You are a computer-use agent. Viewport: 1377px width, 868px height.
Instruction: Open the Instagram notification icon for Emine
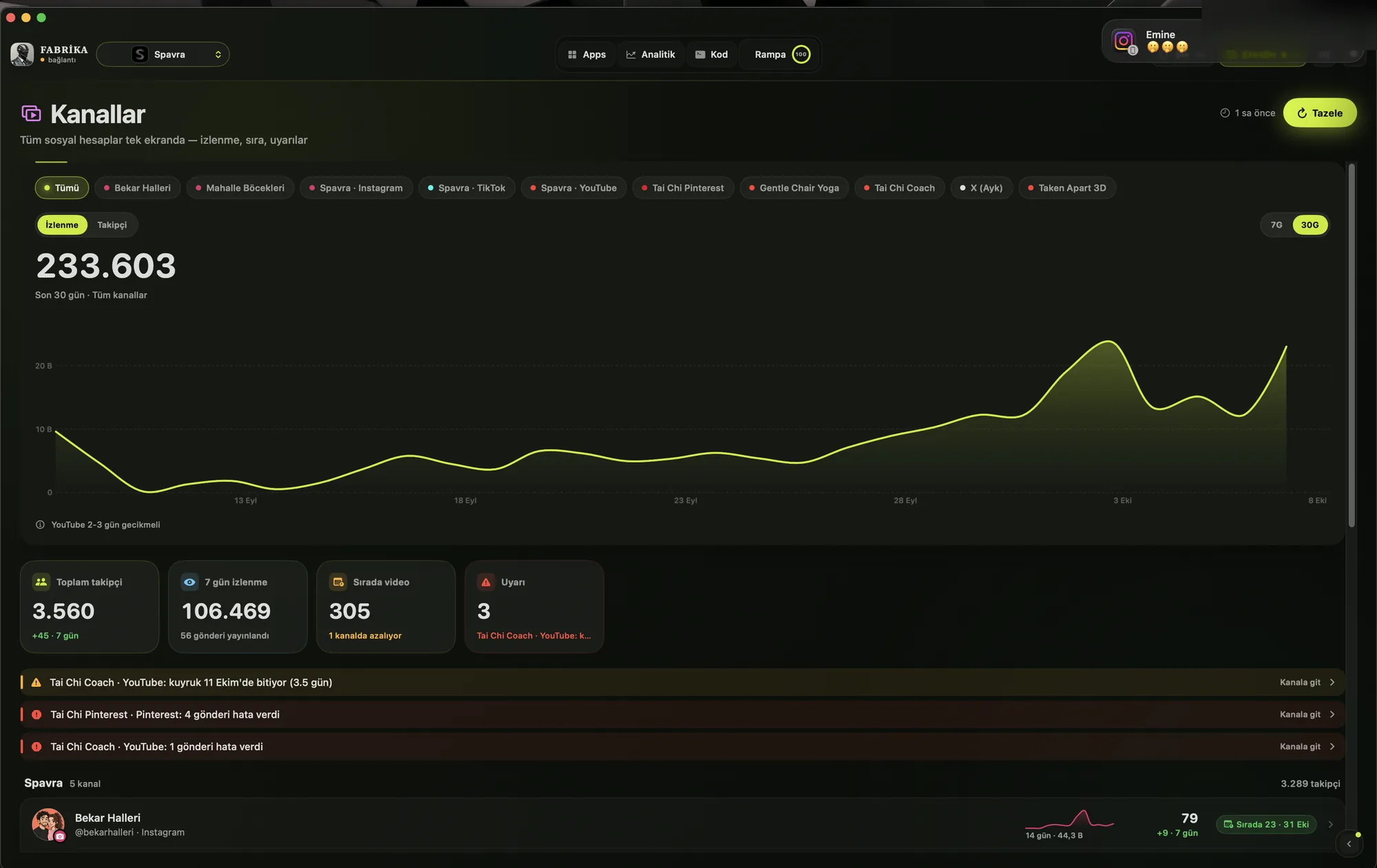(x=1124, y=41)
